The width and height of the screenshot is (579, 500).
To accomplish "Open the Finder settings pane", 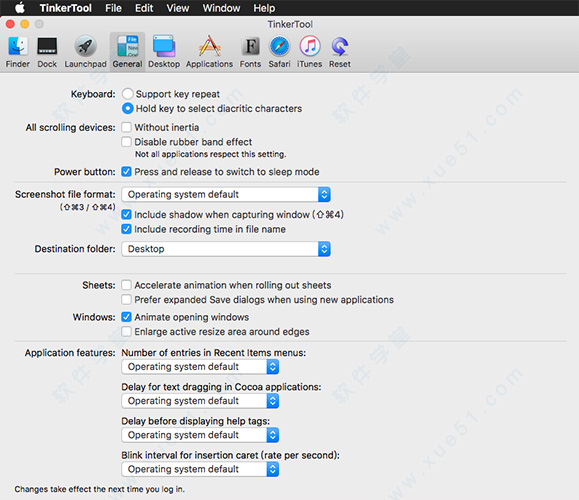I will click(x=17, y=52).
